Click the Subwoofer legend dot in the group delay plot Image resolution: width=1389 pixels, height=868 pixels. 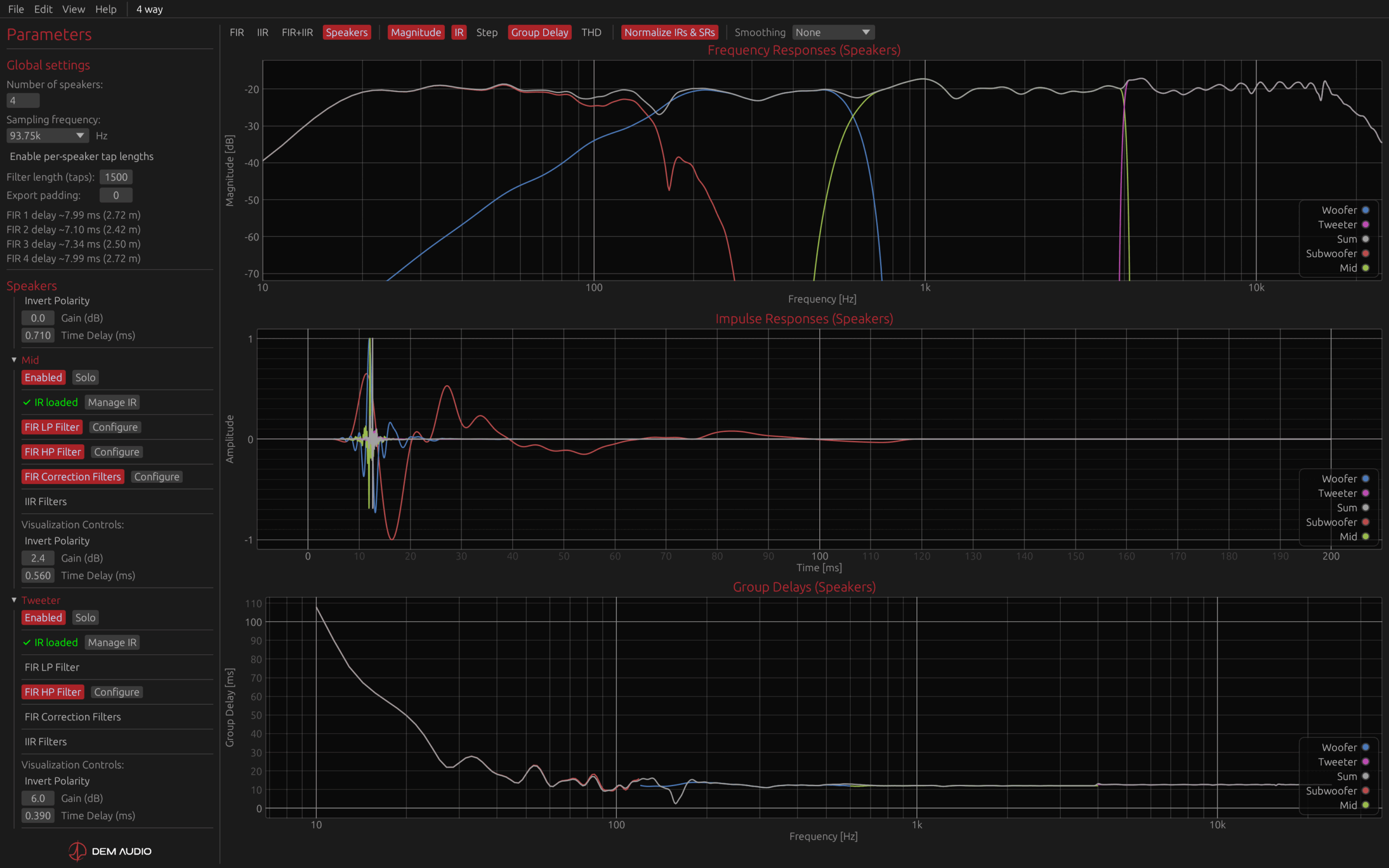coord(1366,790)
